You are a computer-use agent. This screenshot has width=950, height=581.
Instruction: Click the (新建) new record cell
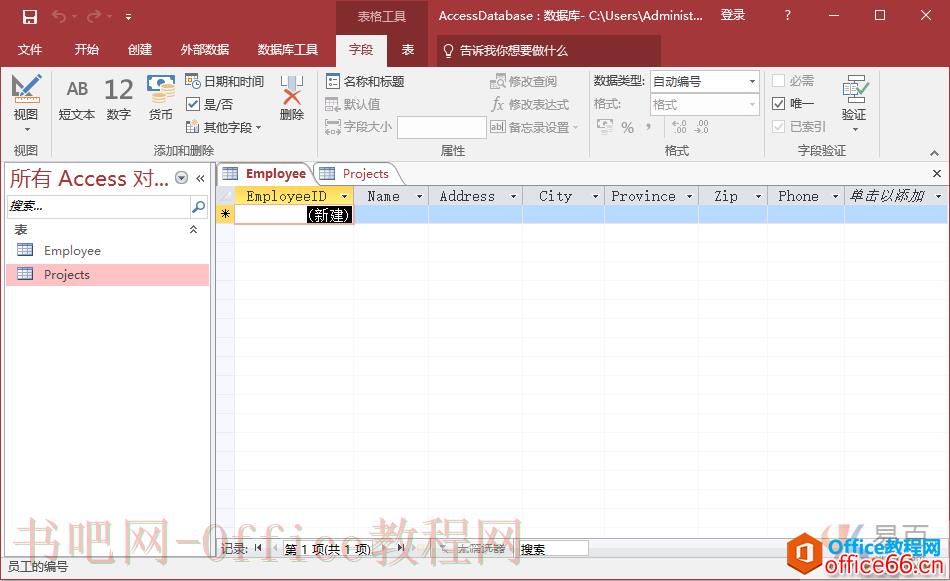point(294,214)
